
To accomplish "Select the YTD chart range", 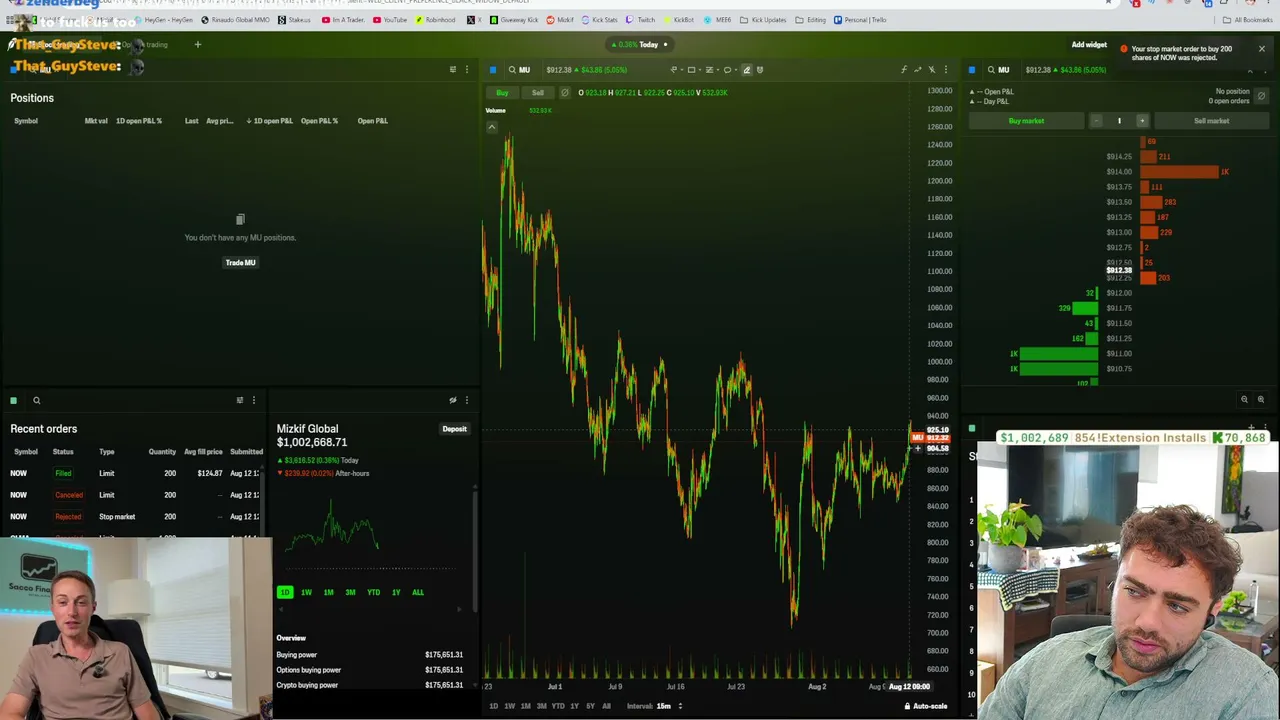I will point(558,706).
